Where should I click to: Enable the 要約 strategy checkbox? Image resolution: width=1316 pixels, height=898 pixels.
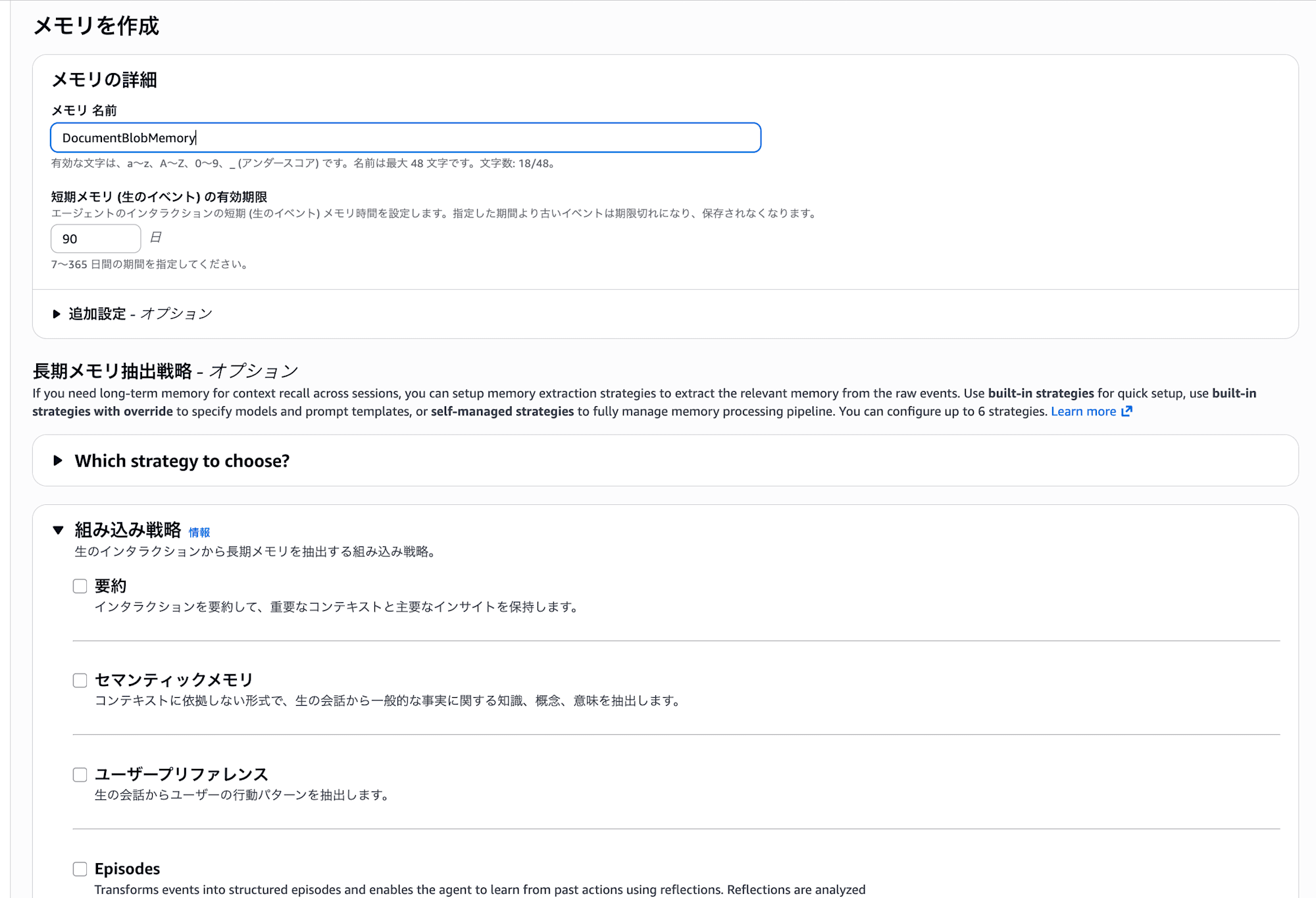pos(80,586)
